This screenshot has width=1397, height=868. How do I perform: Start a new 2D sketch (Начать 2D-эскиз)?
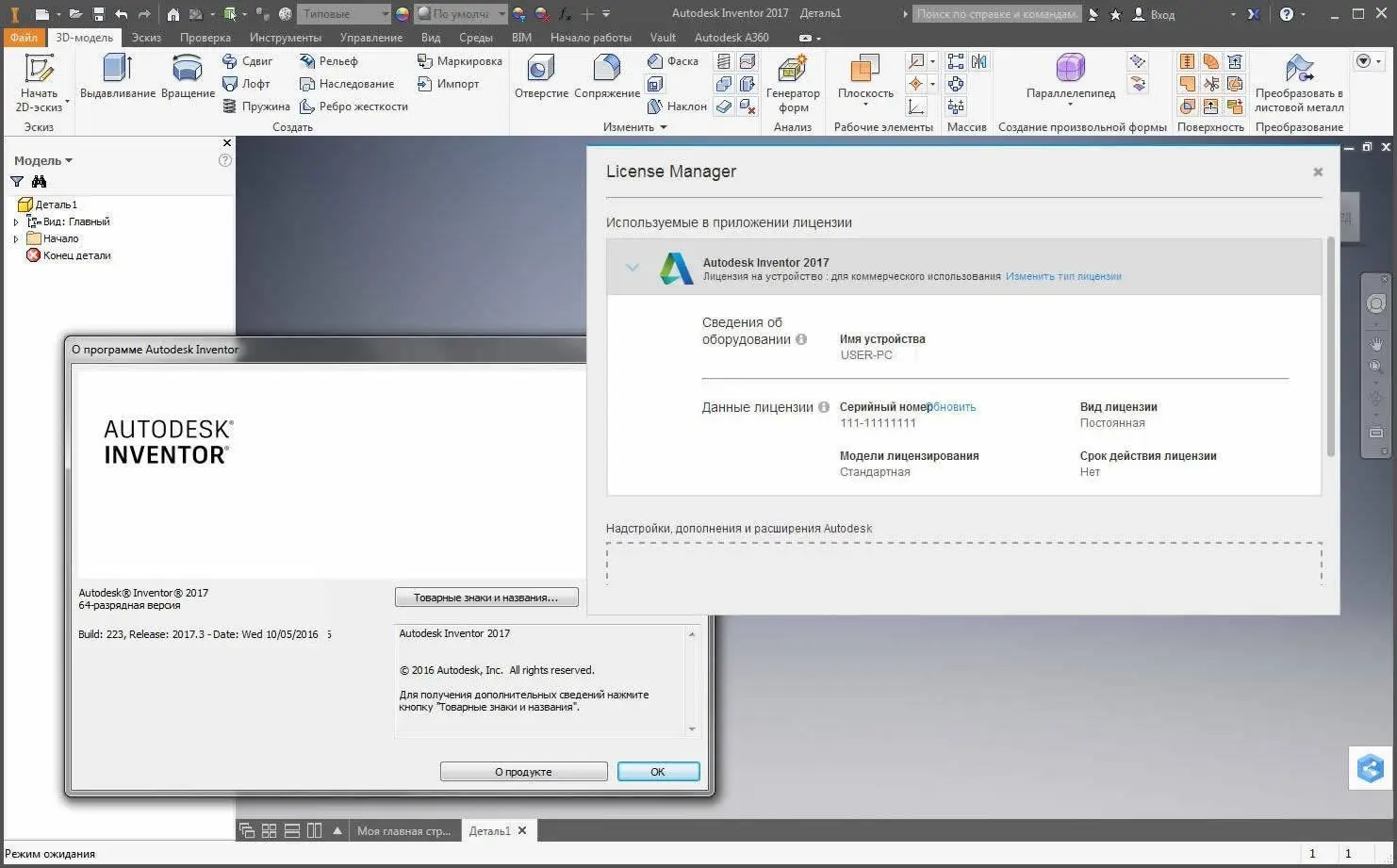(40, 84)
